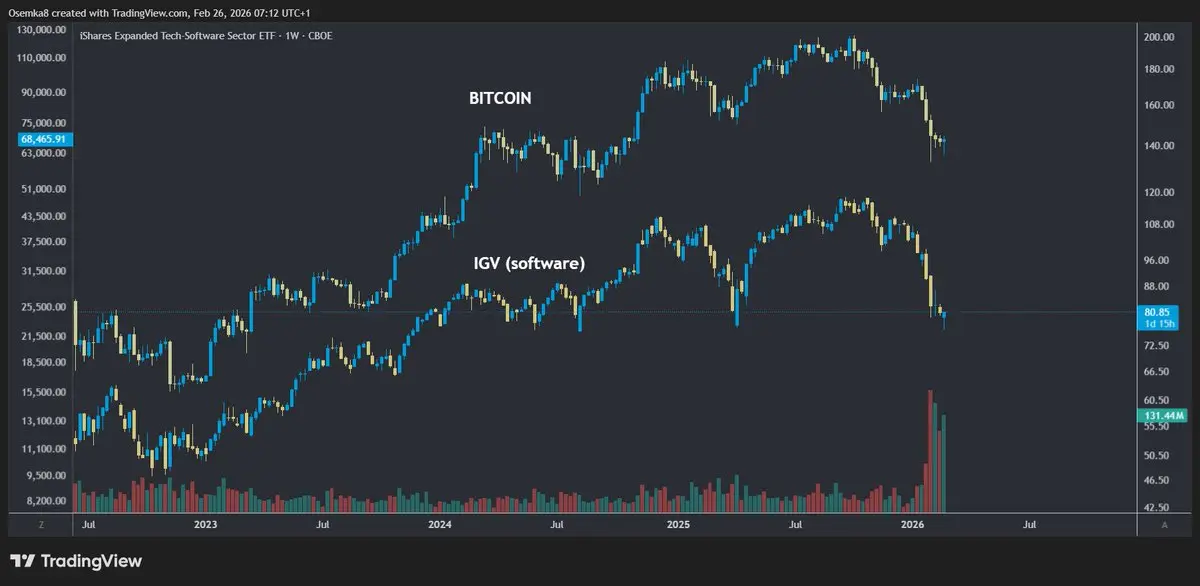Click the tallest red volume bar
Image resolution: width=1200 pixels, height=586 pixels.
pos(930,450)
